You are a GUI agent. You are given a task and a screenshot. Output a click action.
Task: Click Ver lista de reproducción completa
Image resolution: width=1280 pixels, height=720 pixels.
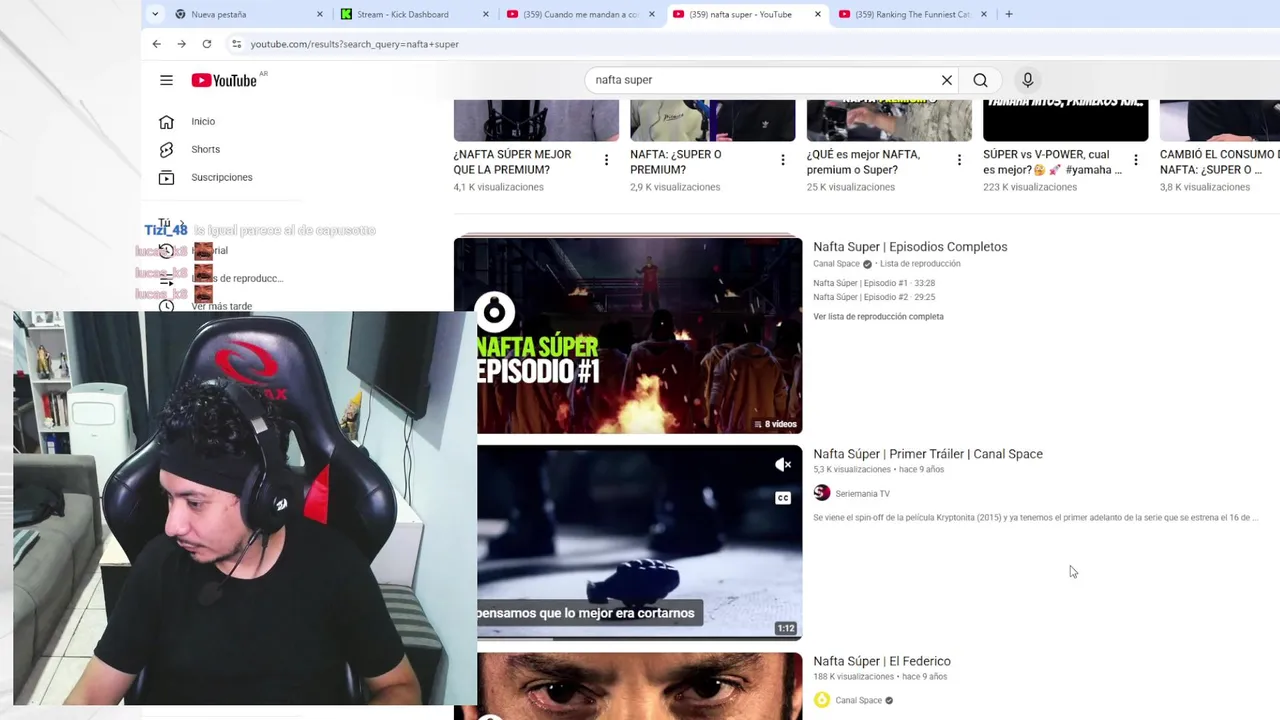(878, 317)
